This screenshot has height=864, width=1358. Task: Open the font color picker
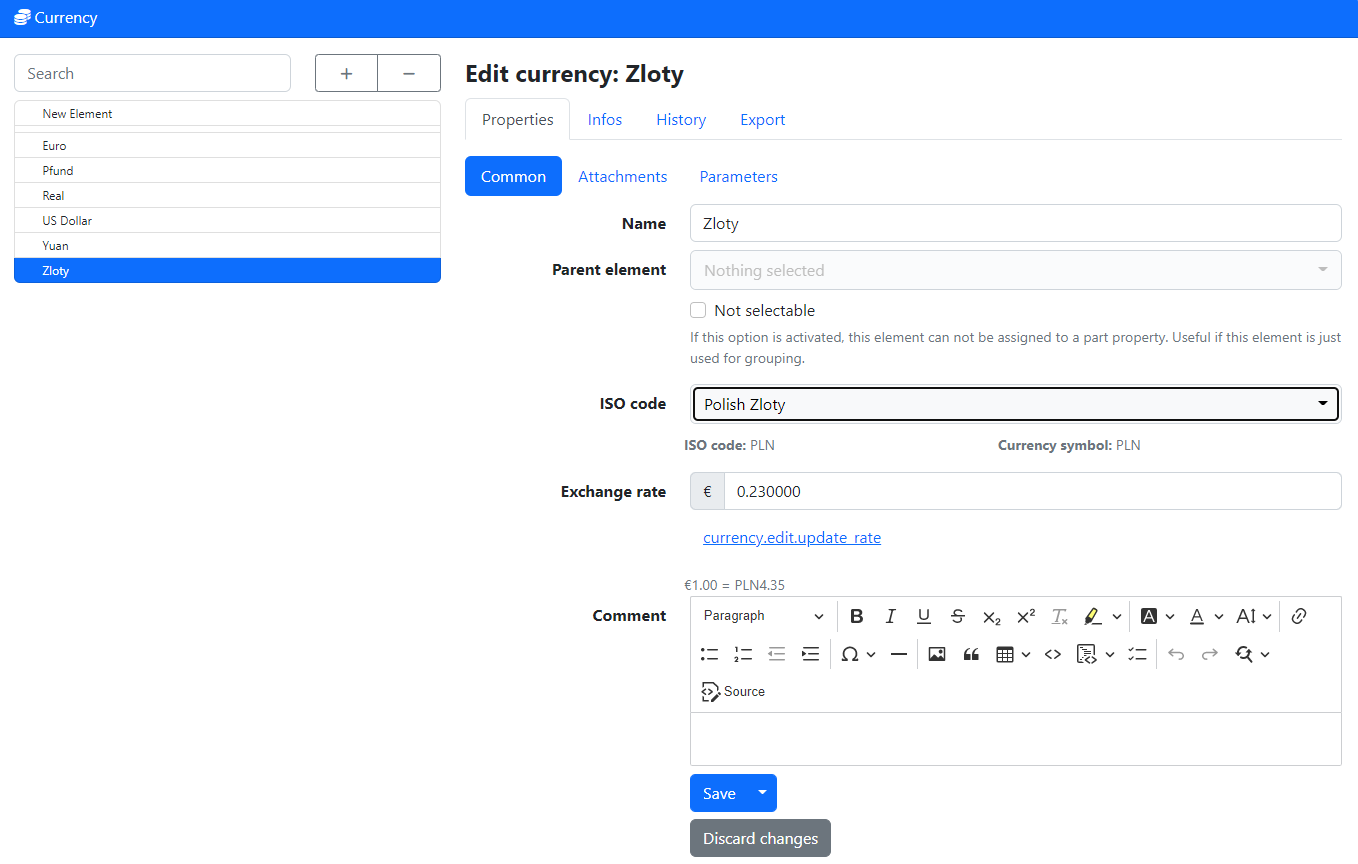[x=1196, y=616]
